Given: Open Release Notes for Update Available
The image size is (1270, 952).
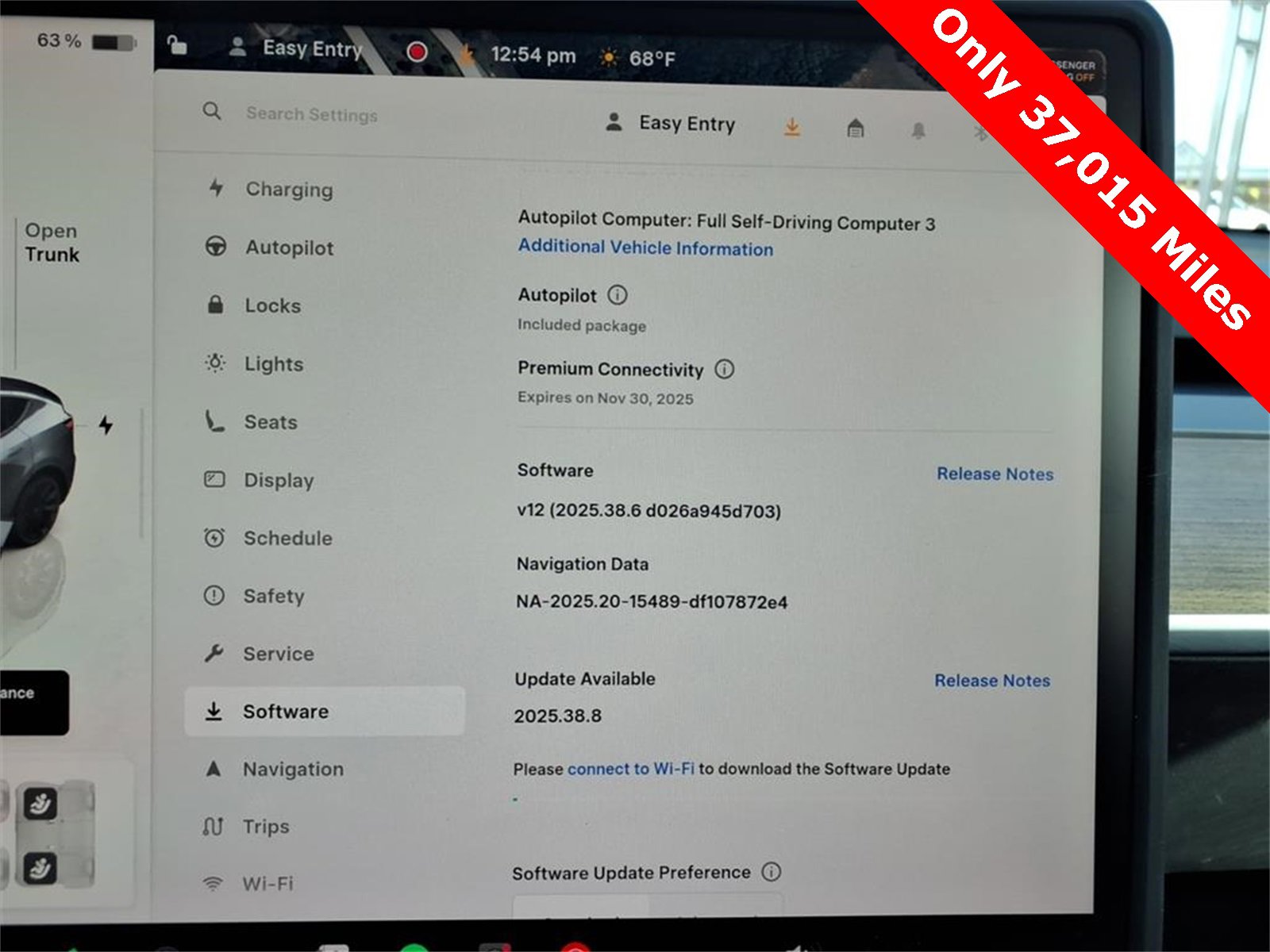Looking at the screenshot, I should [992, 681].
